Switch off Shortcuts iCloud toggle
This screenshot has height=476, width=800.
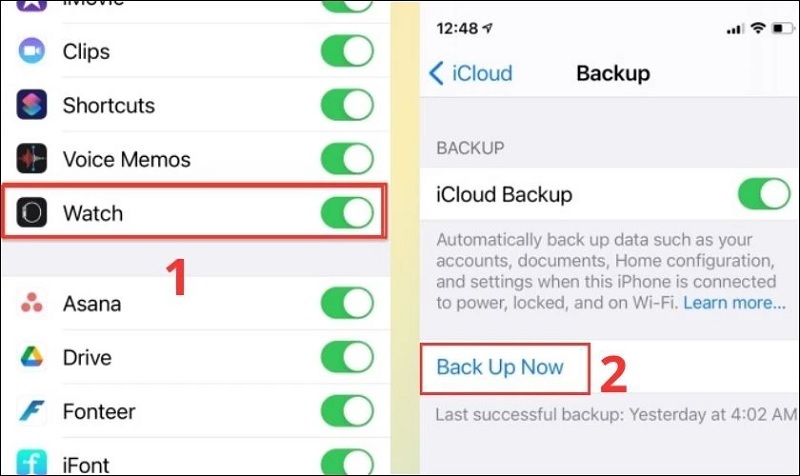point(347,105)
